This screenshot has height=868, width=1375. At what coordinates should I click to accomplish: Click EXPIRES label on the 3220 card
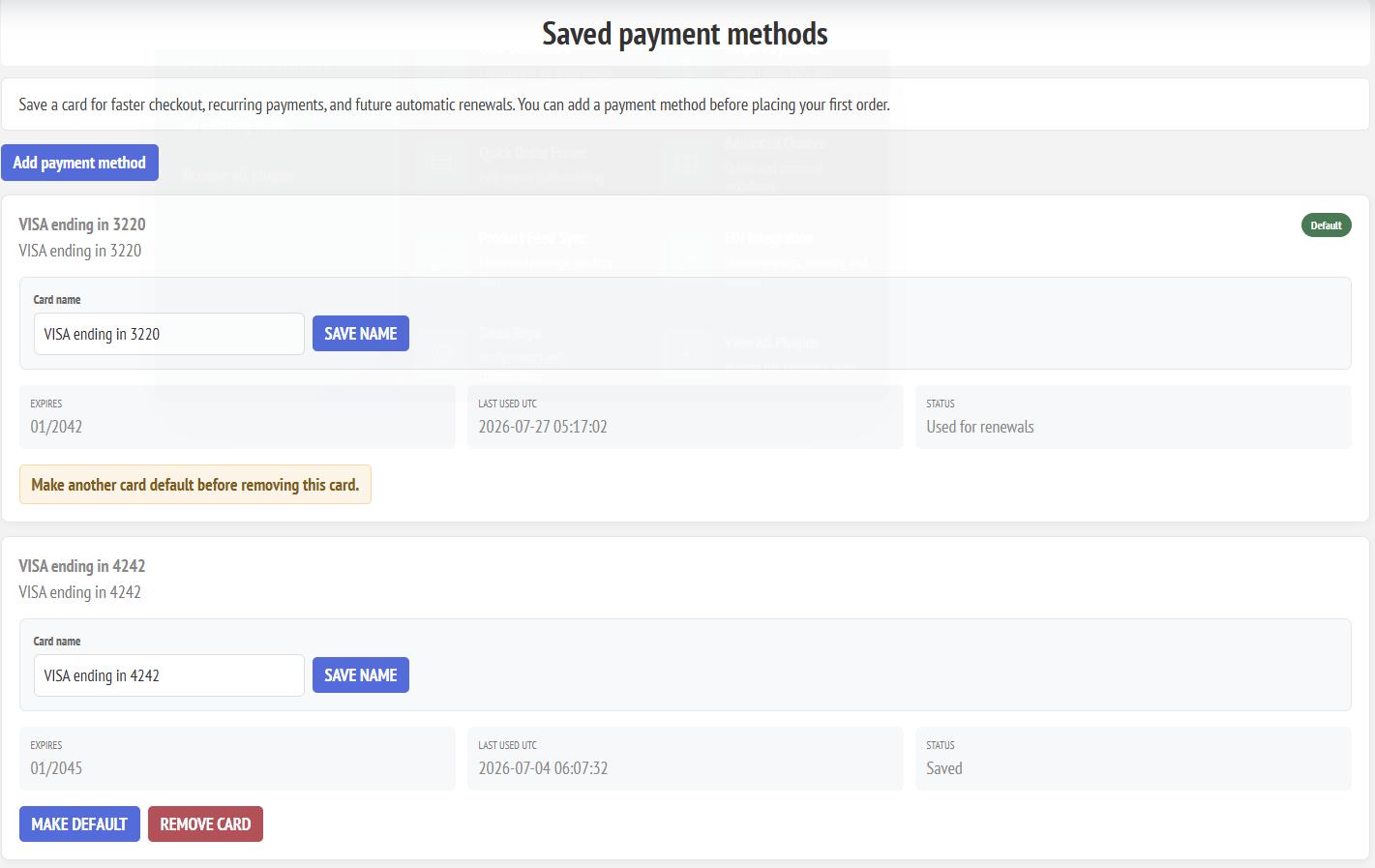click(x=46, y=404)
